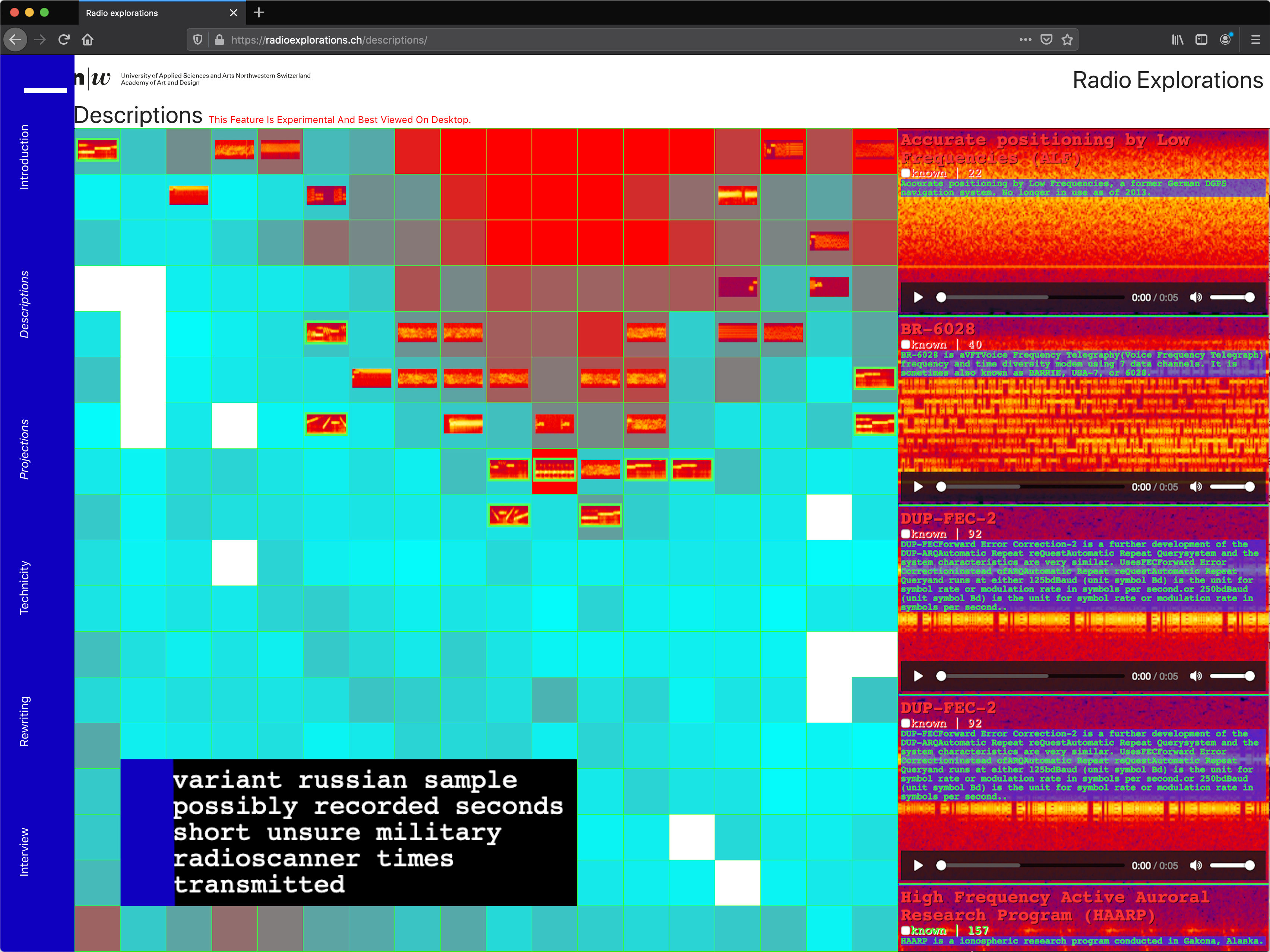Viewport: 1270px width, 952px height.
Task: Toggle the known checkbox under Accurate positioning
Action: [905, 173]
